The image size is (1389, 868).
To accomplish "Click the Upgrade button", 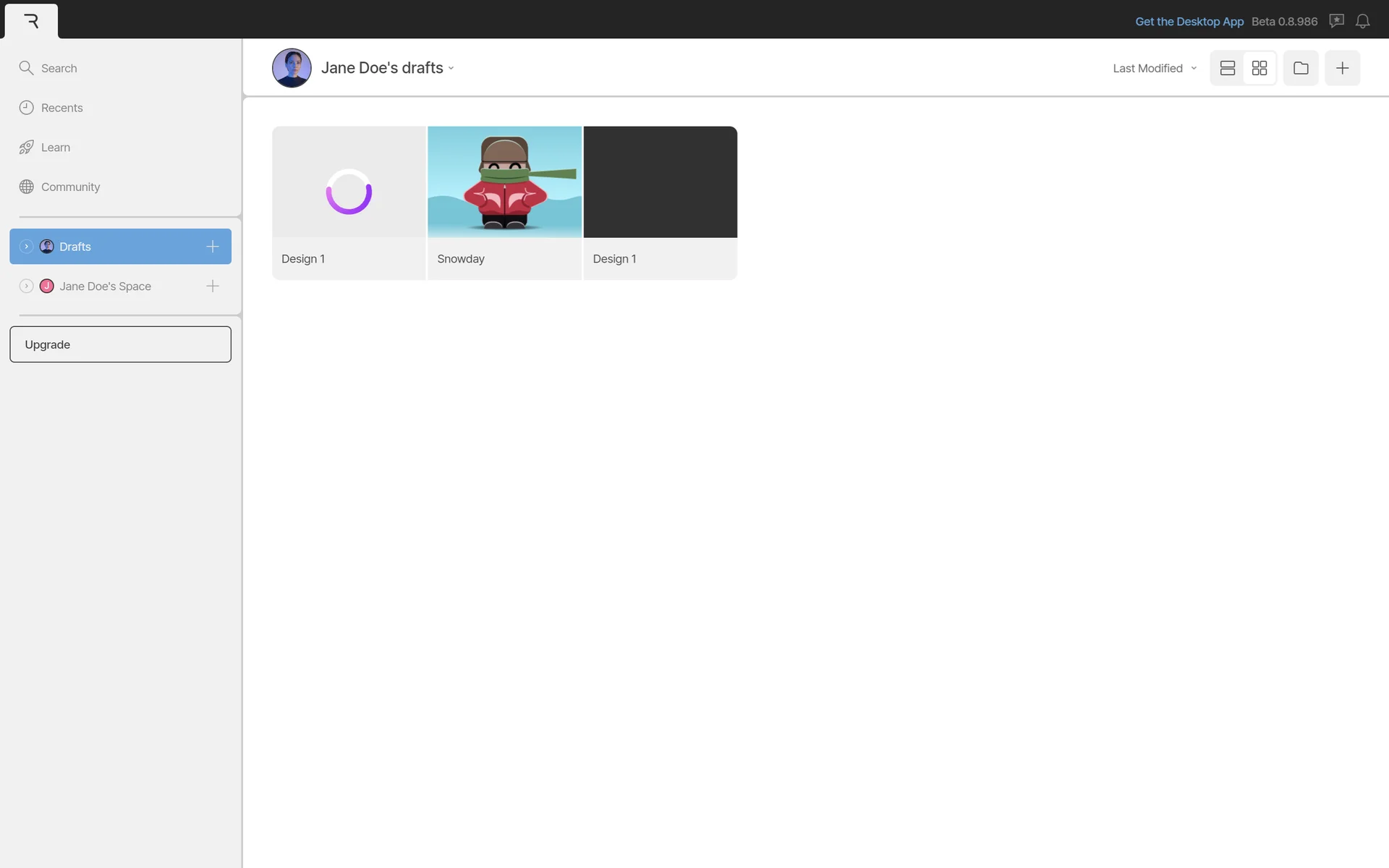I will [x=120, y=344].
